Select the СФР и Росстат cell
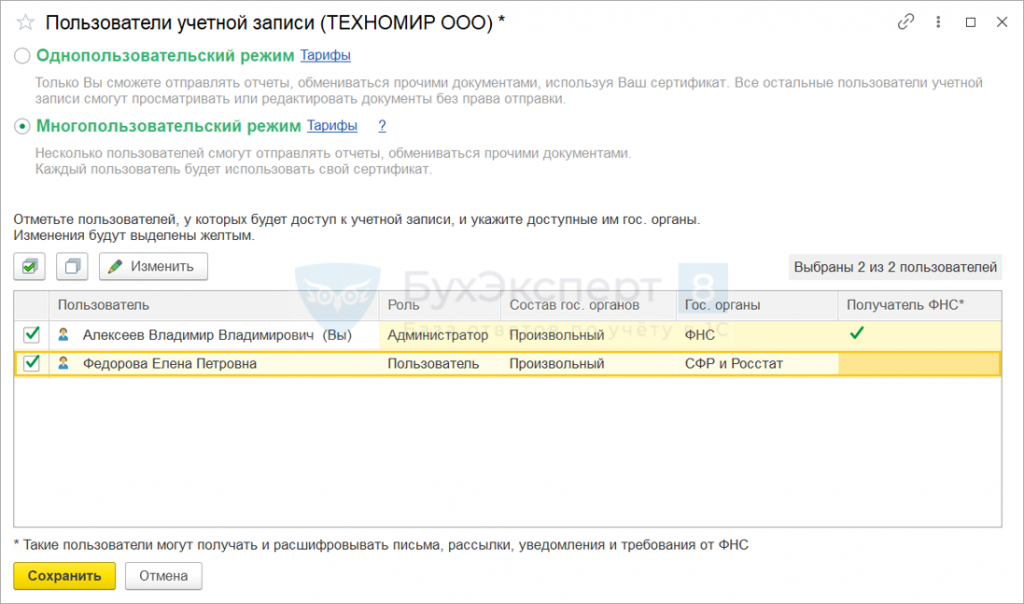 pos(757,364)
